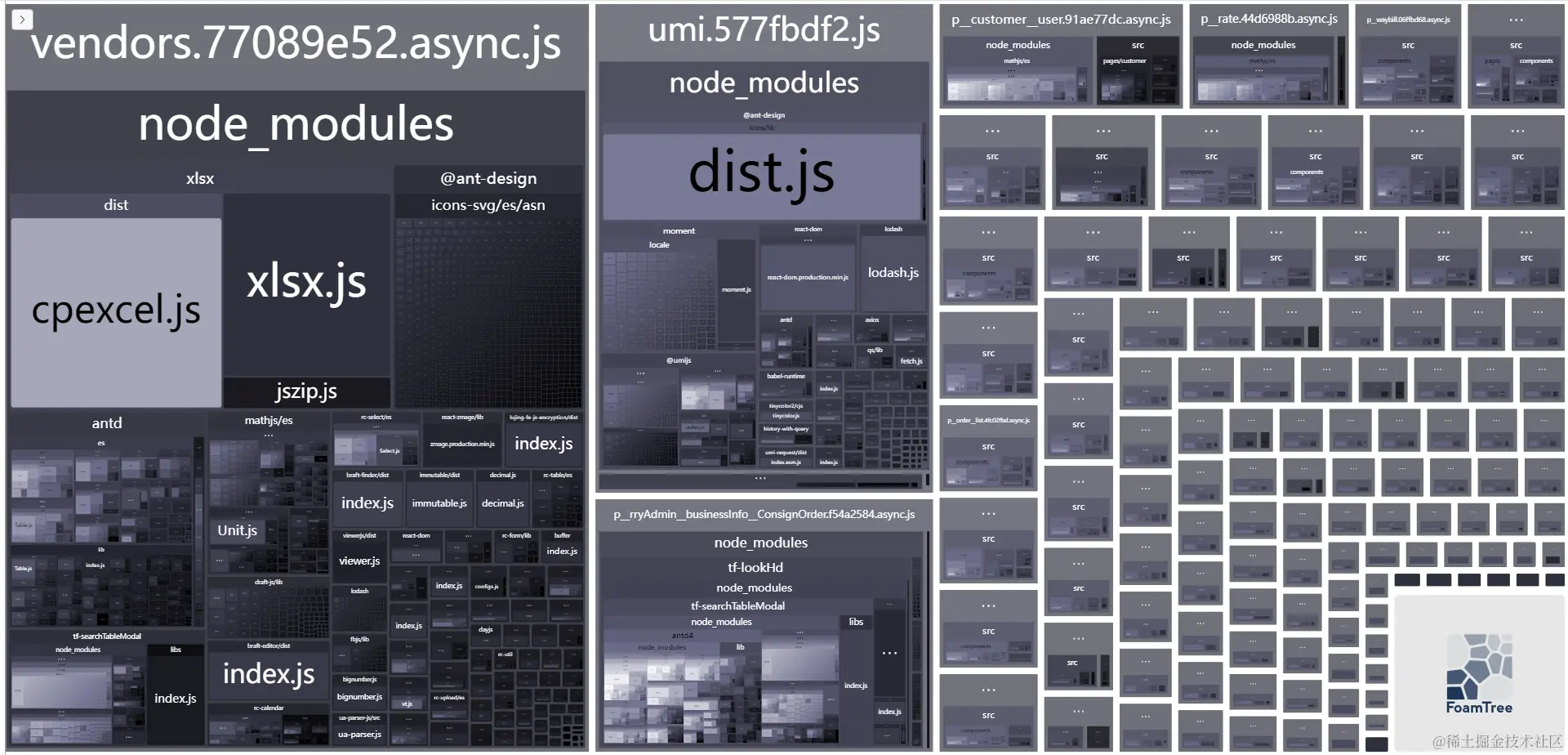Select the libs label in ConsignOrder chunk
The image size is (1568, 755).
pyautogui.click(x=856, y=622)
